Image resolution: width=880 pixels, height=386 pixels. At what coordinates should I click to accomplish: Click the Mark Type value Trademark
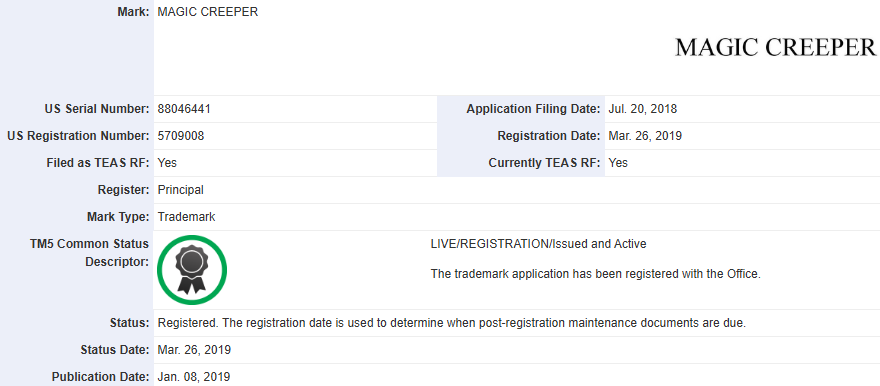click(186, 217)
